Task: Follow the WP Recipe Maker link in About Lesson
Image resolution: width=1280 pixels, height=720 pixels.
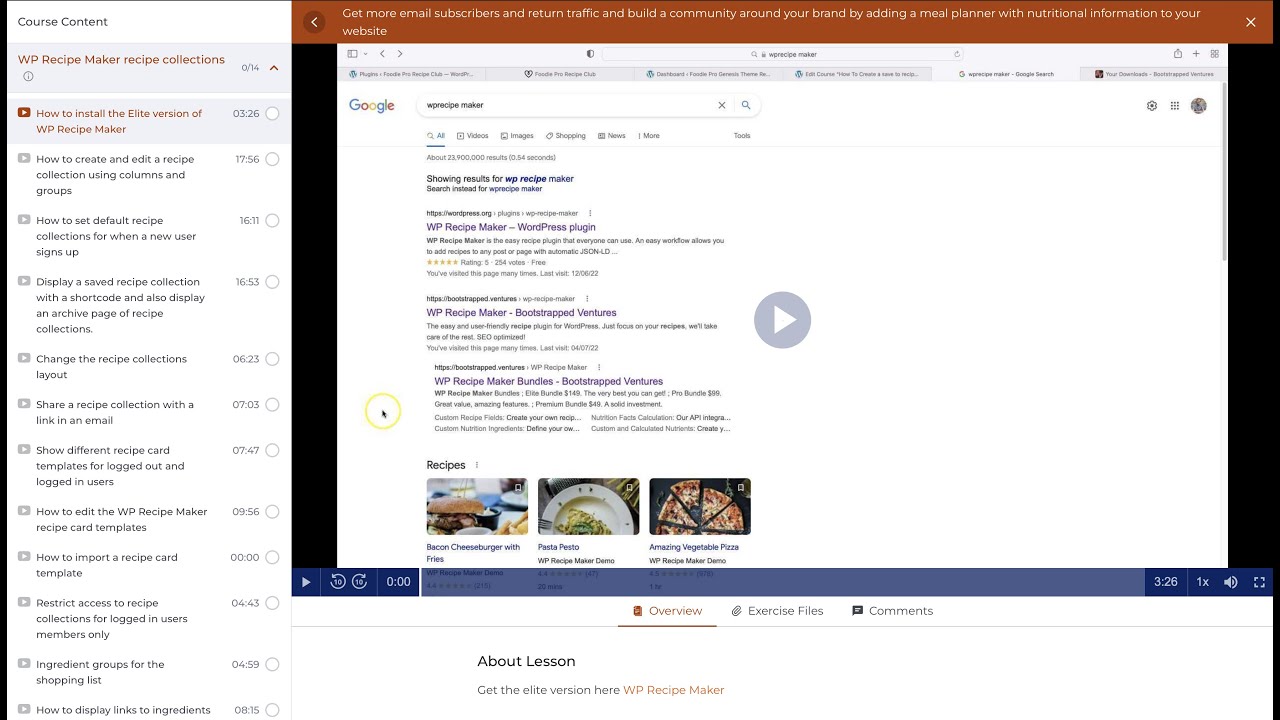Action: pyautogui.click(x=673, y=690)
